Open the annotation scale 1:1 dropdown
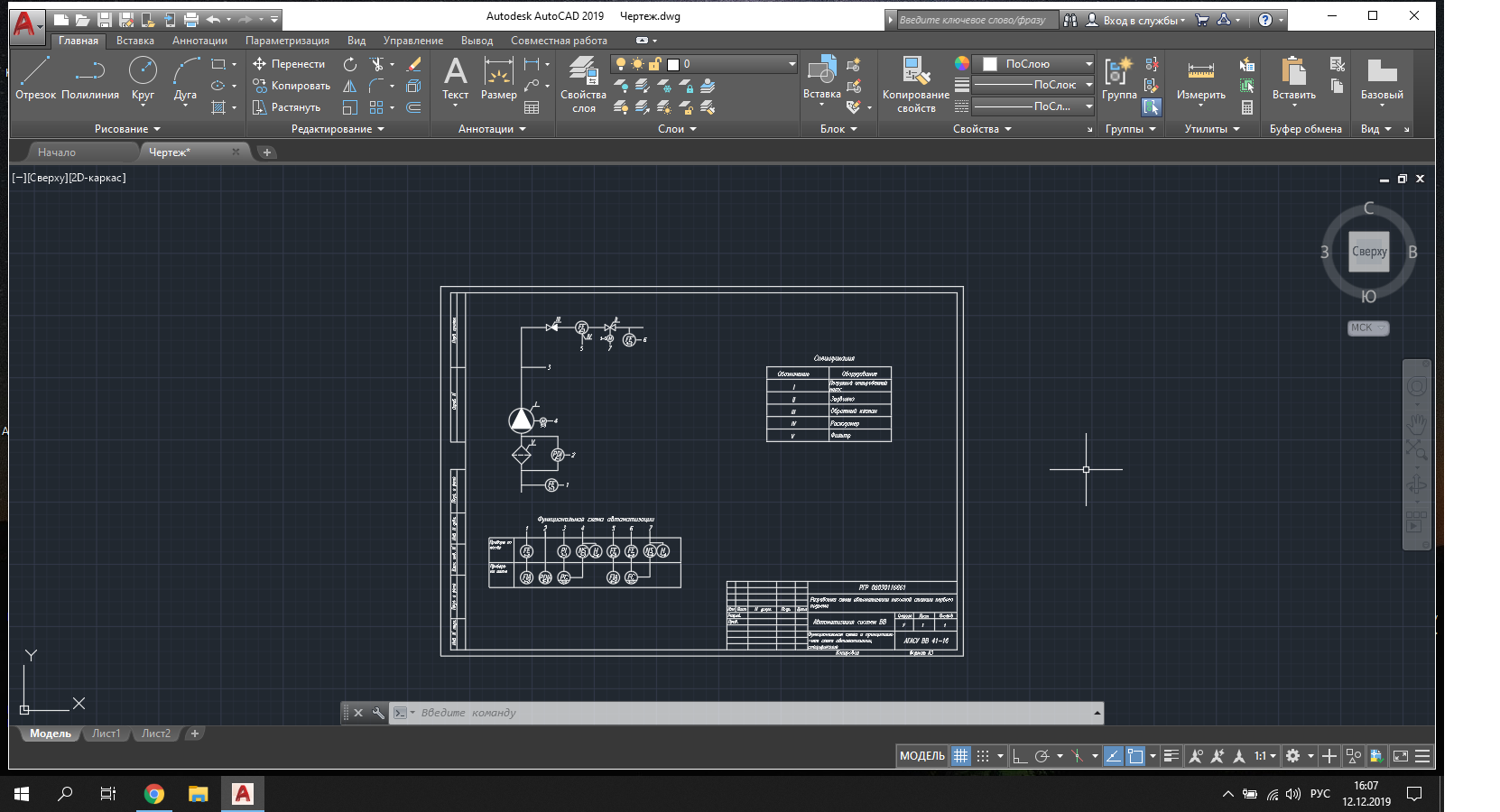The image size is (1500, 812). point(1265,756)
